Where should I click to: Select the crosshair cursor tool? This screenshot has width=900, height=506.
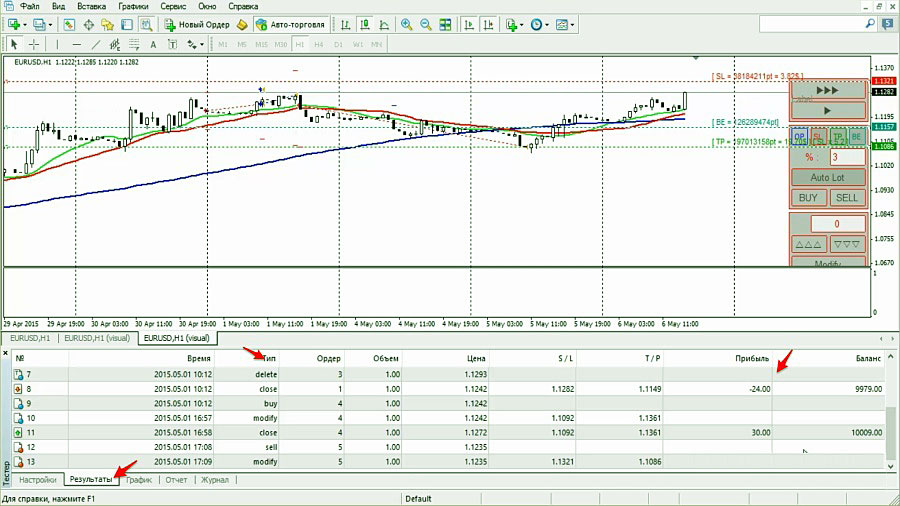click(34, 44)
